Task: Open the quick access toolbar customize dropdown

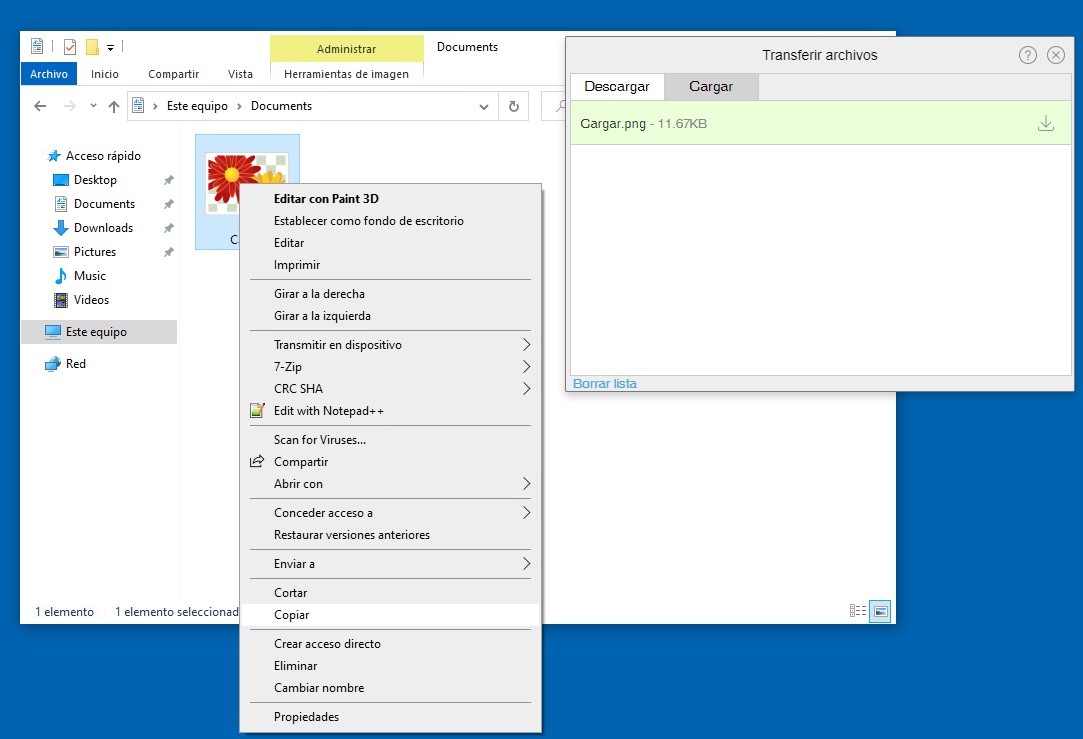Action: pyautogui.click(x=110, y=47)
